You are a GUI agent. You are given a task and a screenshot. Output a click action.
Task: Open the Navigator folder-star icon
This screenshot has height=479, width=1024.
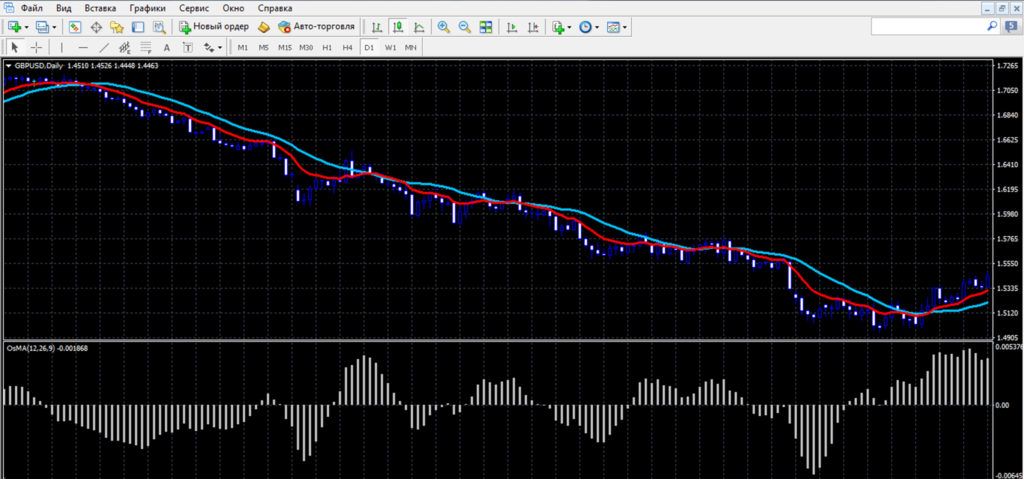pyautogui.click(x=117, y=27)
